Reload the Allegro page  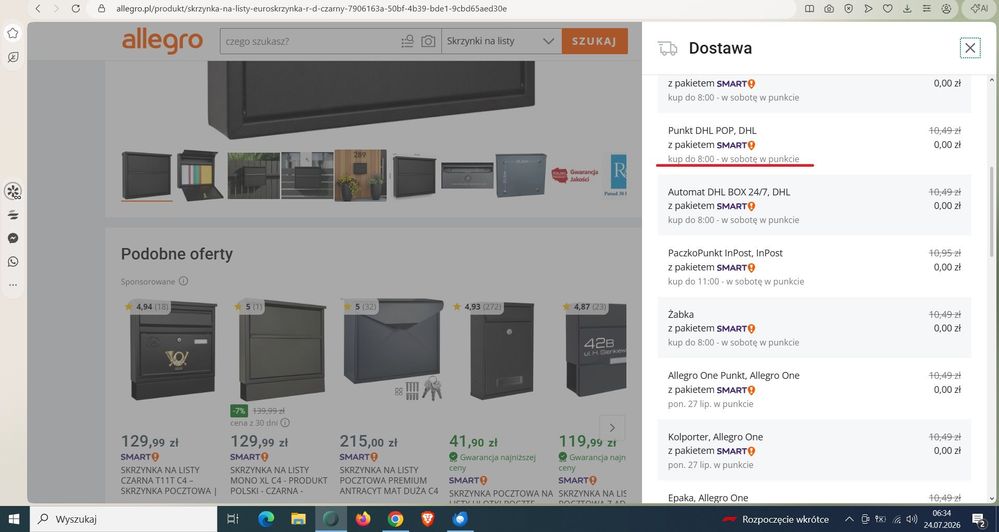76,9
